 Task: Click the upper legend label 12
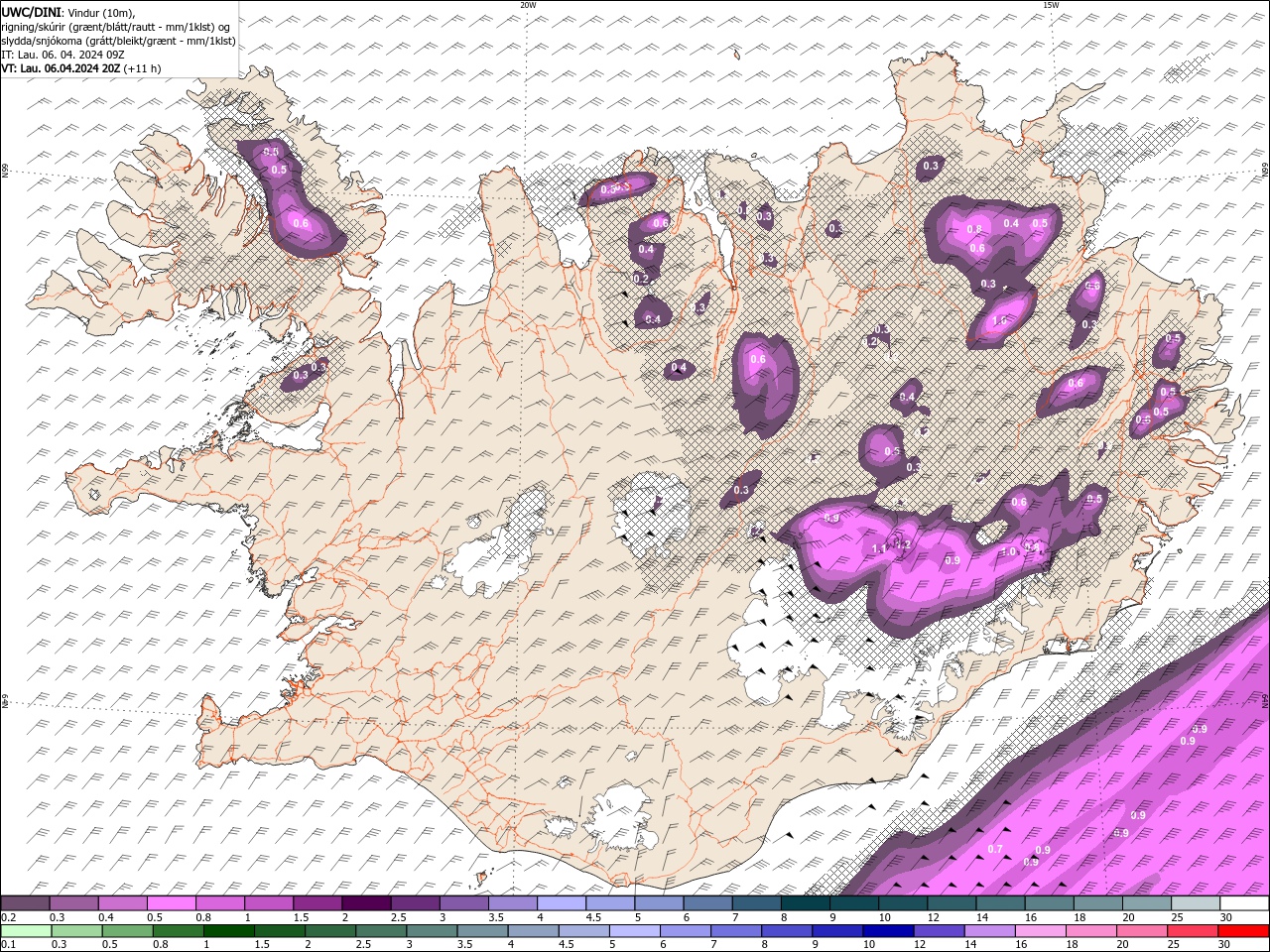tap(934, 917)
